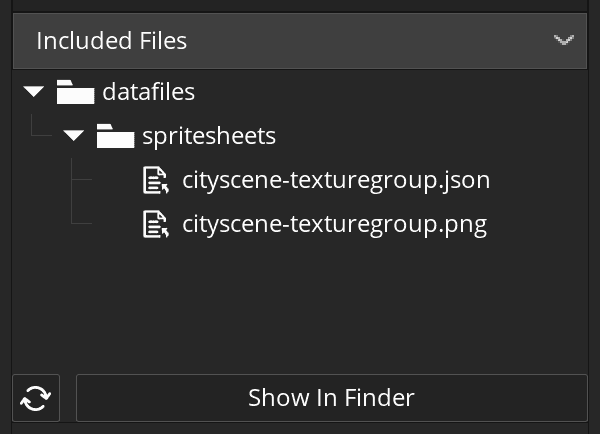Image resolution: width=600 pixels, height=434 pixels.
Task: Collapse the Included Files panel chevron
Action: 564,40
